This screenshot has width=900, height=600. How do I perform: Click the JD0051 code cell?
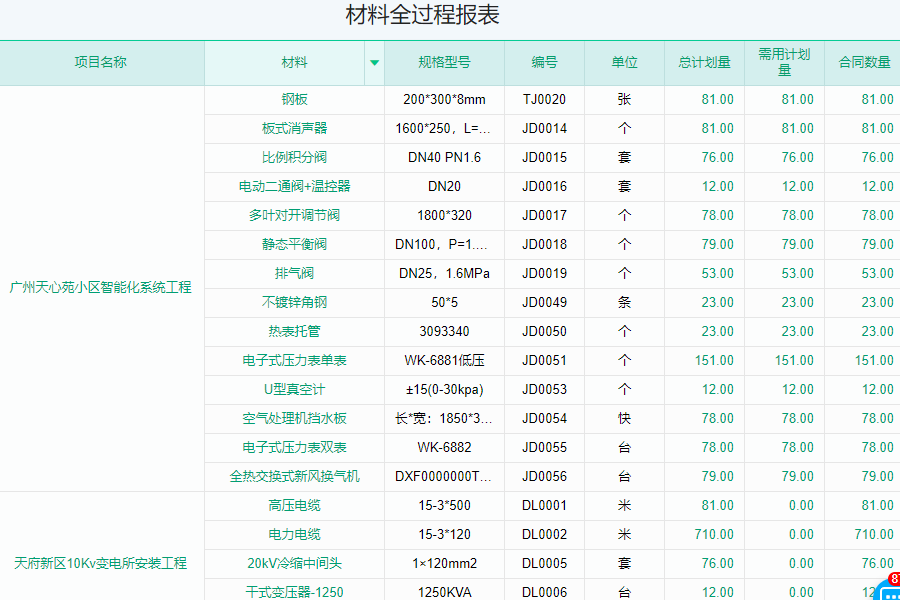[x=544, y=361]
